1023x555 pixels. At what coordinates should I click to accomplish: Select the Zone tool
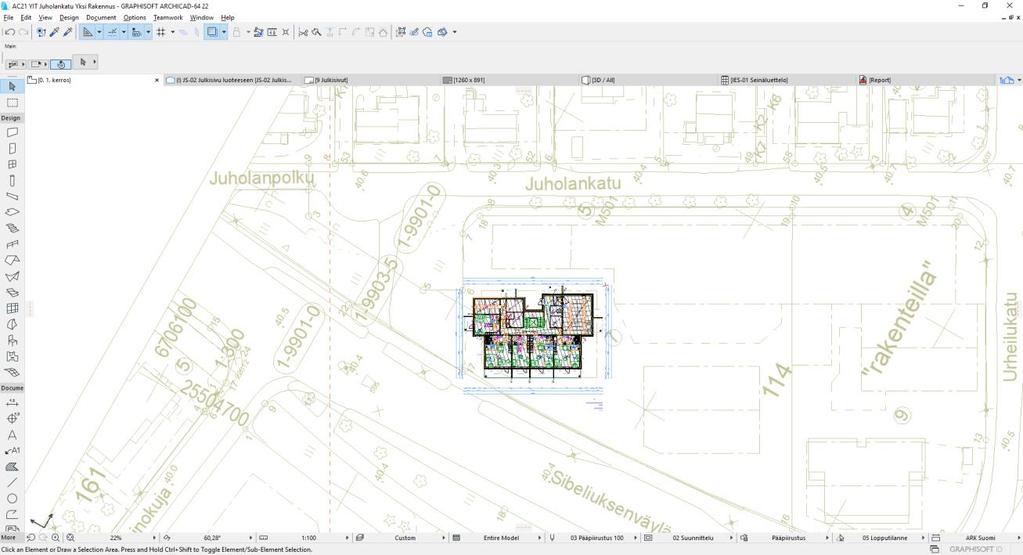[x=12, y=357]
